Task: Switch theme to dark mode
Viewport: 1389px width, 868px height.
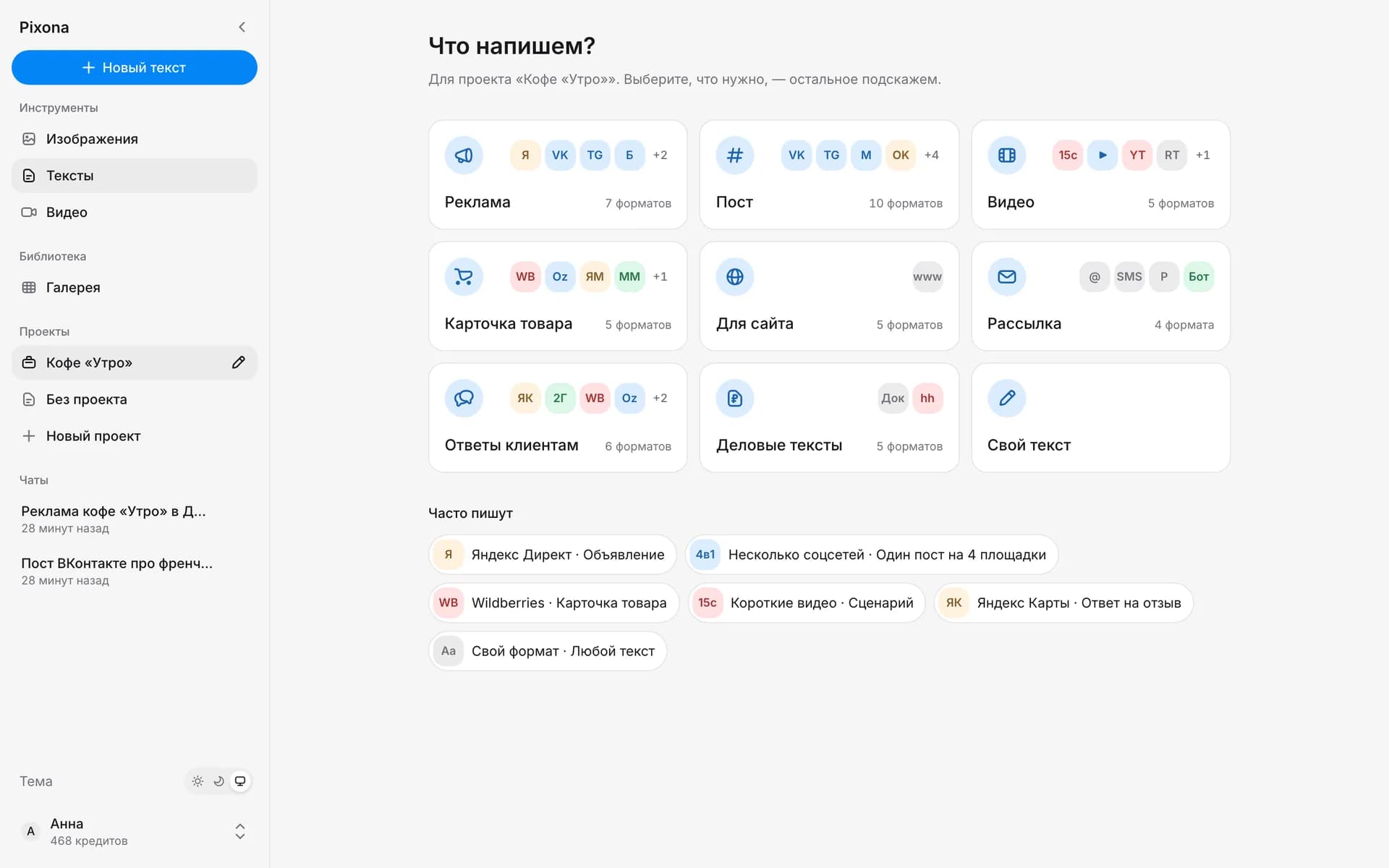Action: point(218,781)
